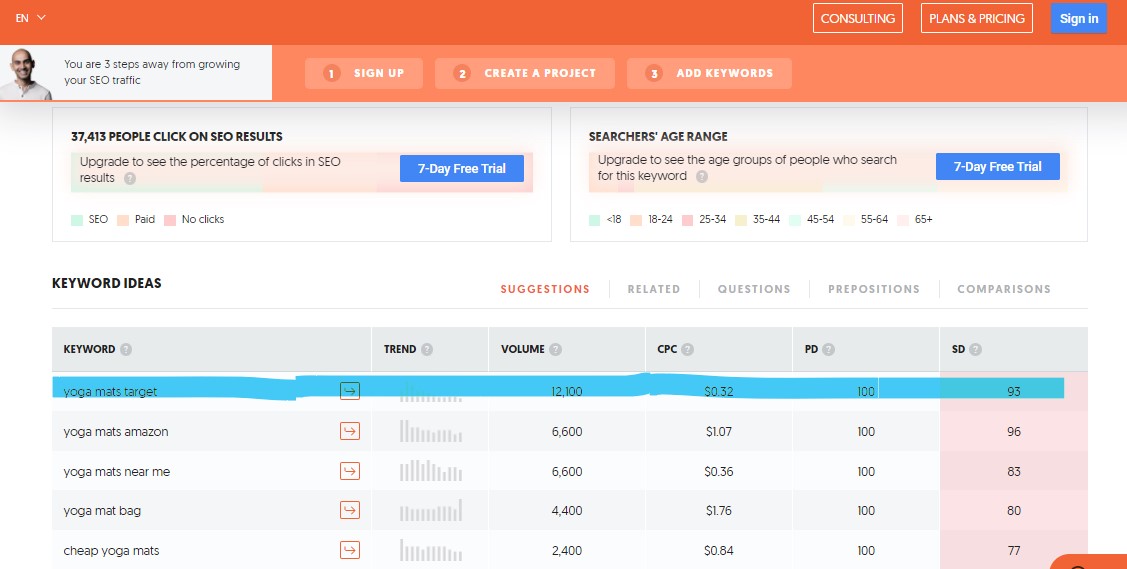Select keyword 'yoga mats target'

tap(110, 392)
